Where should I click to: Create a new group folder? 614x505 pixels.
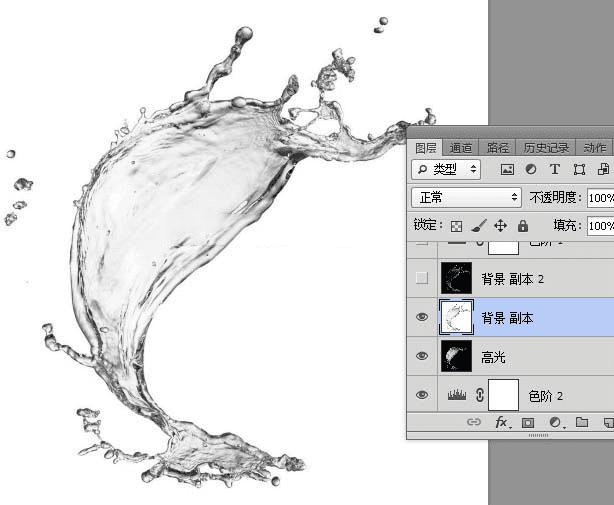(582, 422)
